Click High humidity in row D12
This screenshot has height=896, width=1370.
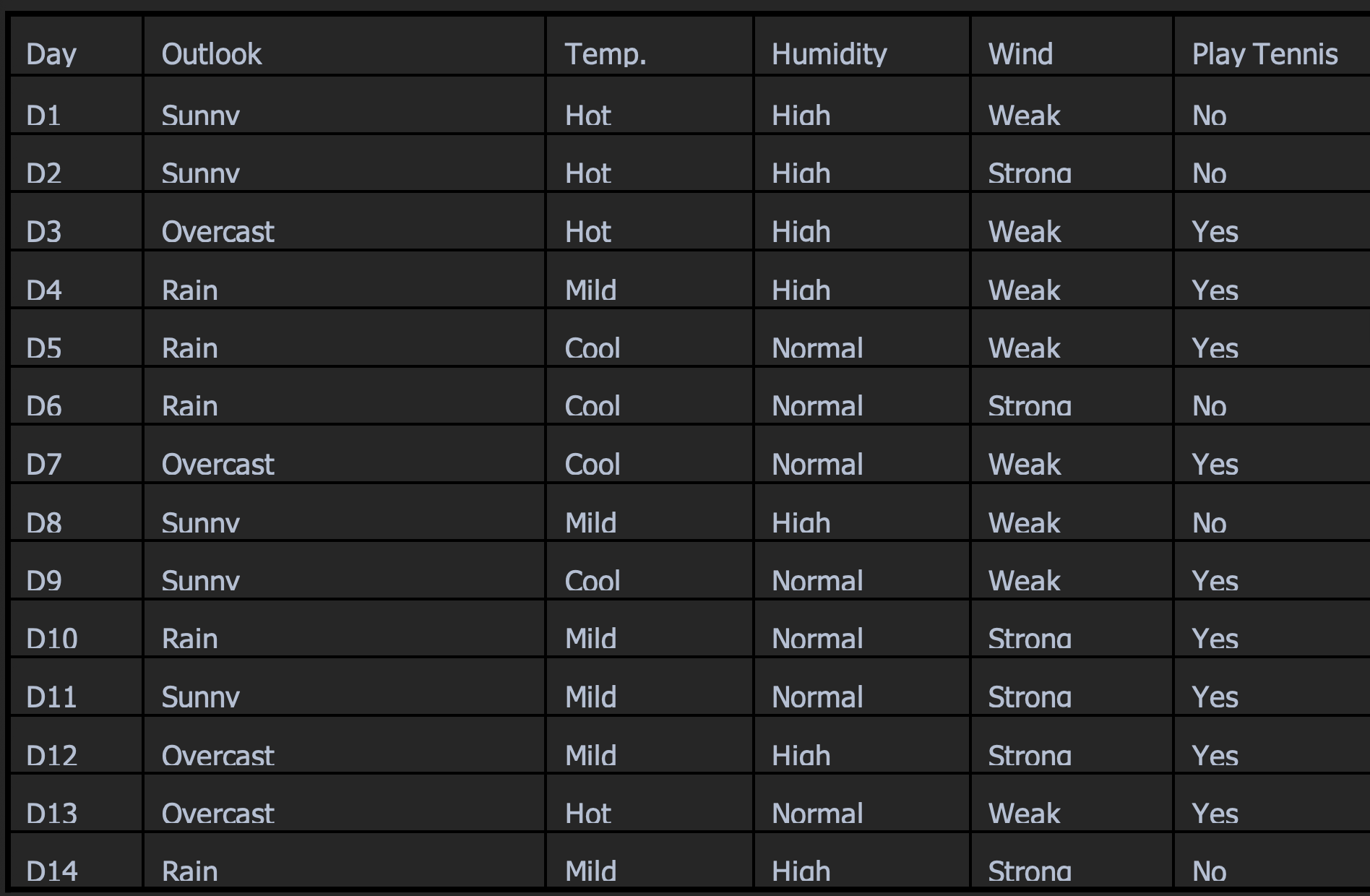801,756
